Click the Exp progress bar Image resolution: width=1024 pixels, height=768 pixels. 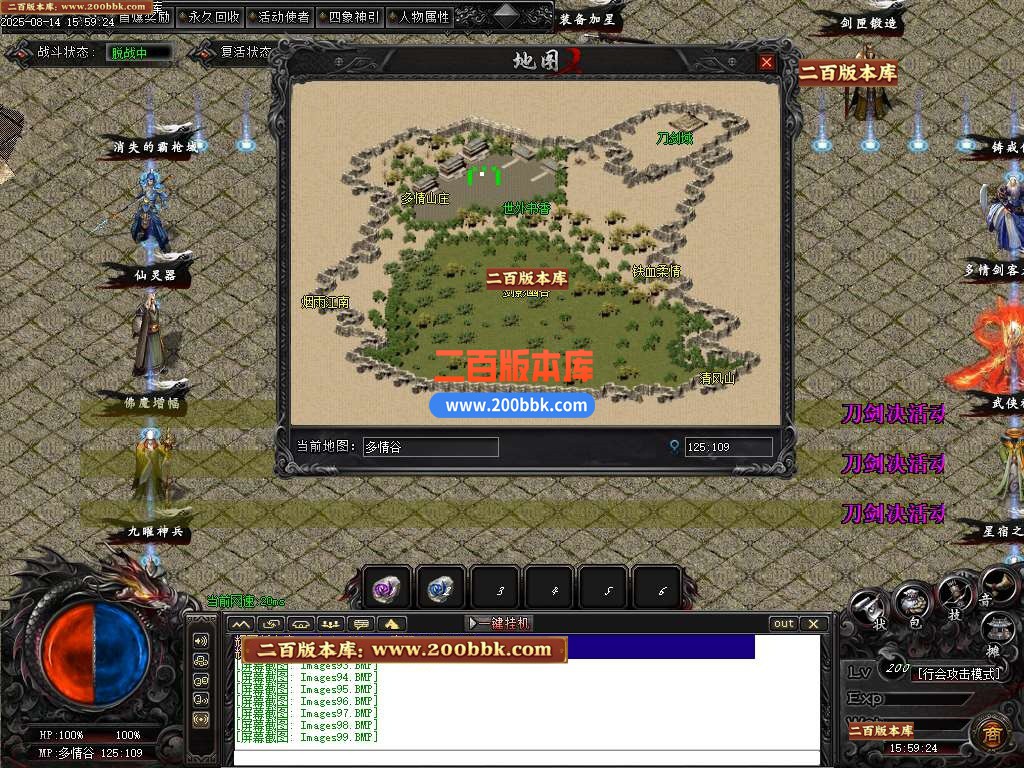pyautogui.click(x=927, y=699)
